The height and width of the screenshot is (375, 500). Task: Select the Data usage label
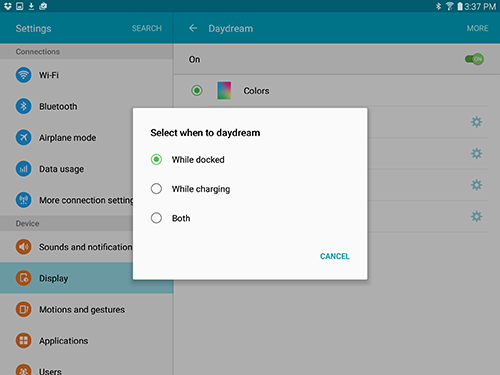point(61,169)
